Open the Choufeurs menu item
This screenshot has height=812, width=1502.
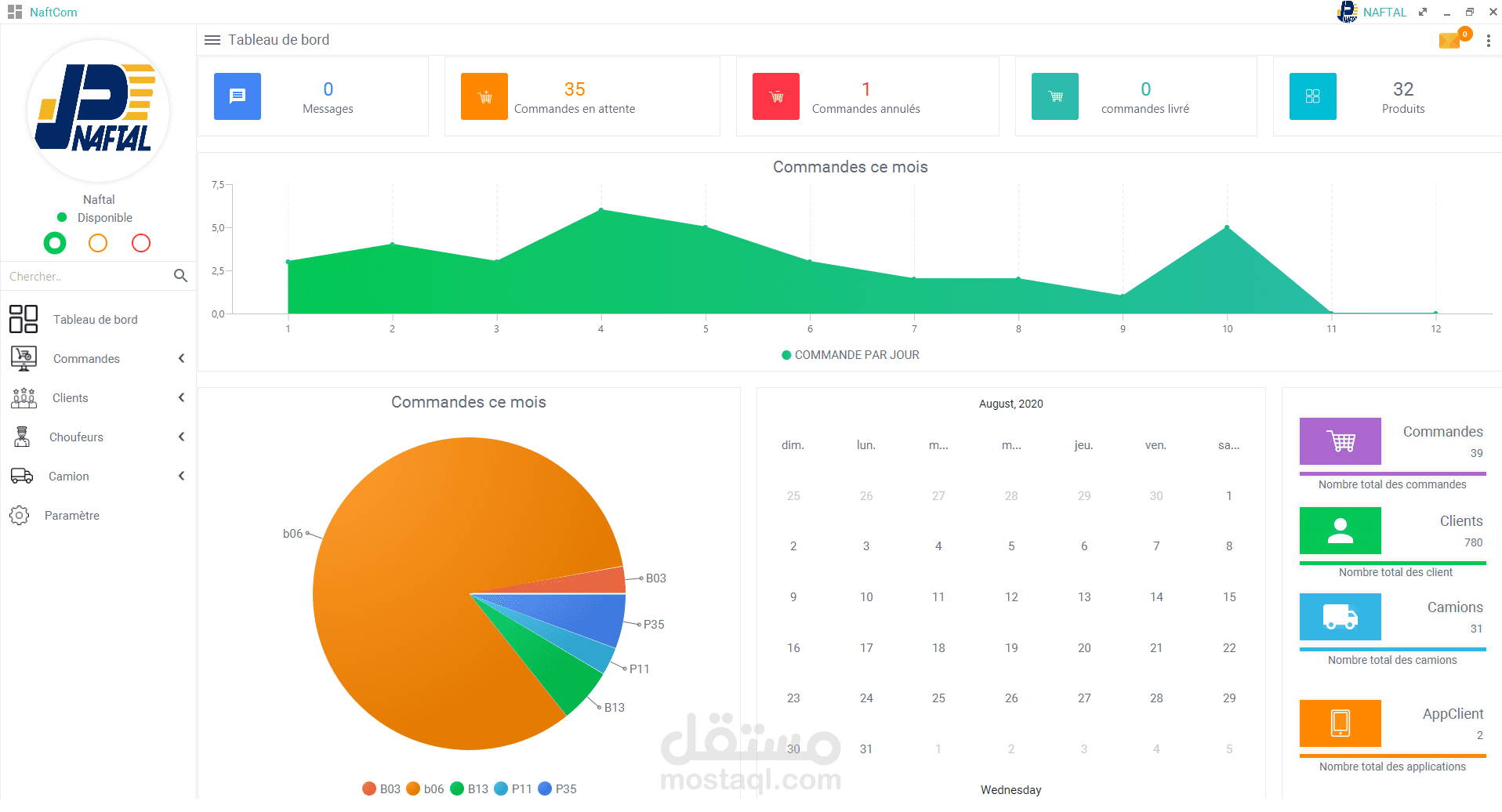coord(98,437)
